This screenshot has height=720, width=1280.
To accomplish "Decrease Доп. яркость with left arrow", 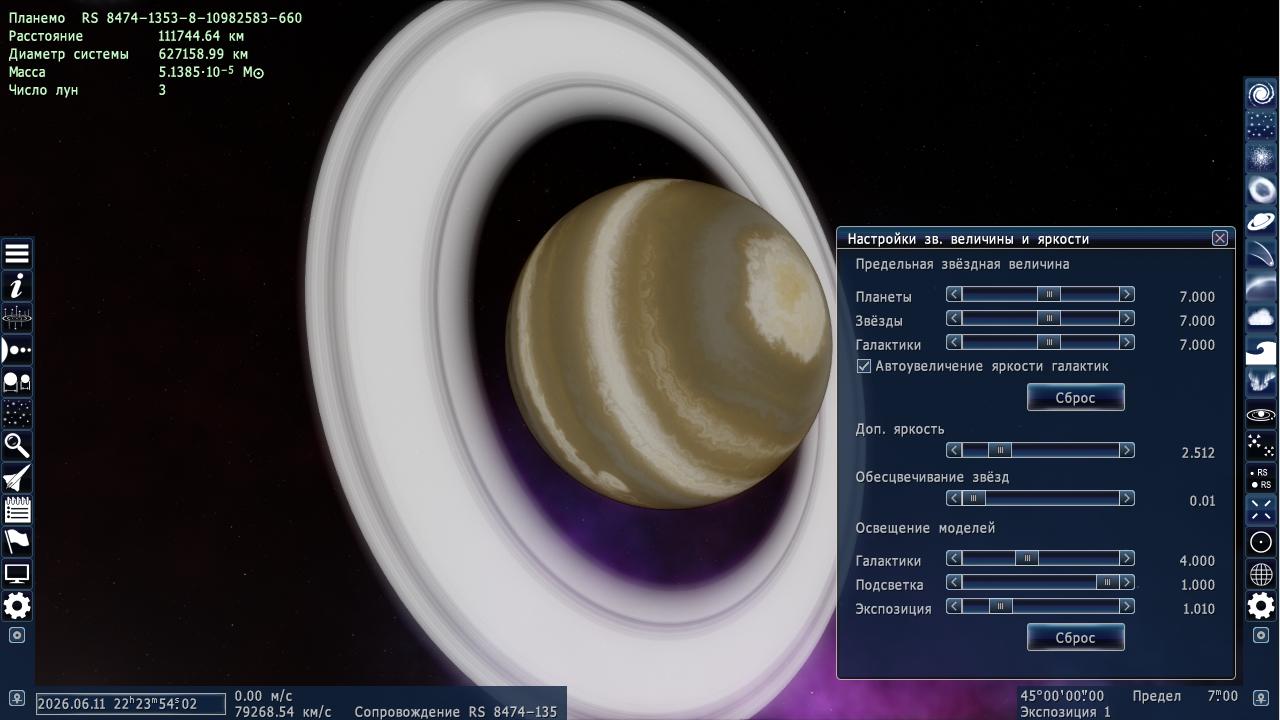I will pos(954,450).
